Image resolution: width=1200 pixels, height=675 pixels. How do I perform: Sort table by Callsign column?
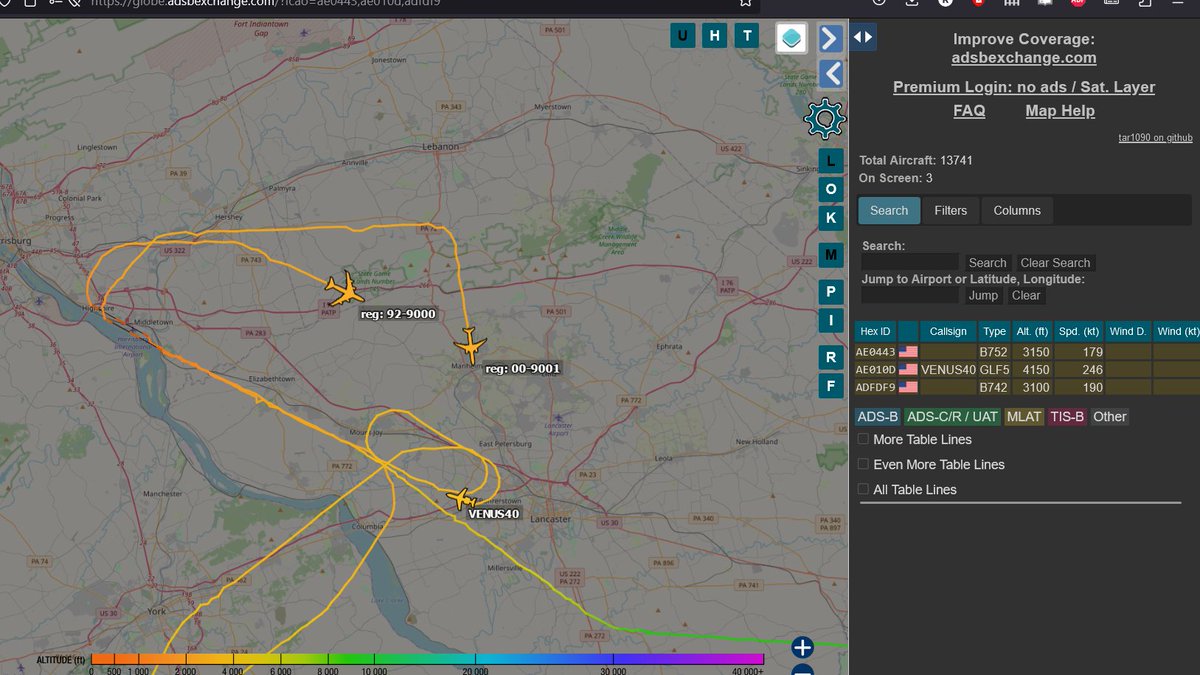[948, 331]
